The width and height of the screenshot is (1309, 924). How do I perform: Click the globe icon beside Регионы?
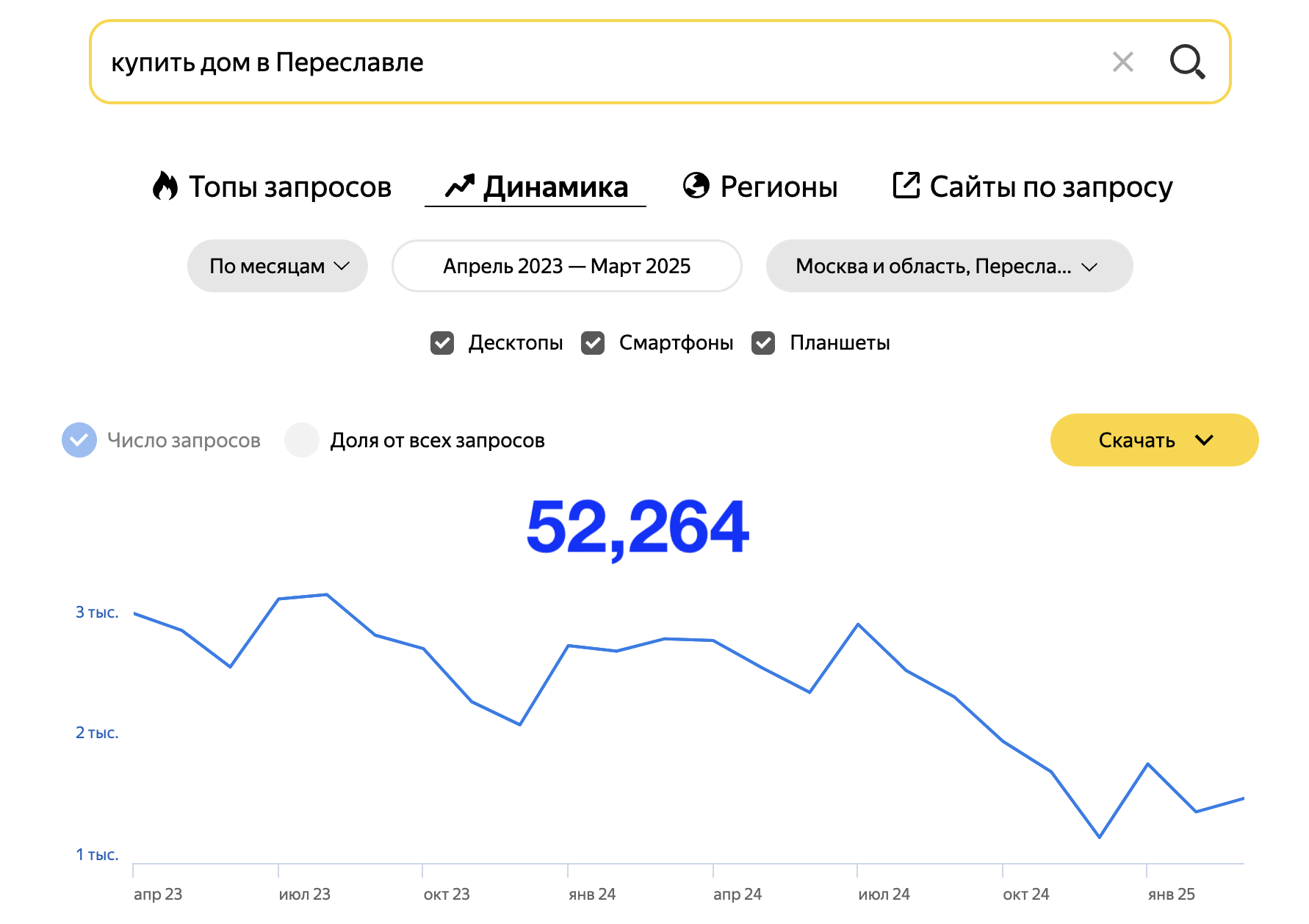[696, 186]
